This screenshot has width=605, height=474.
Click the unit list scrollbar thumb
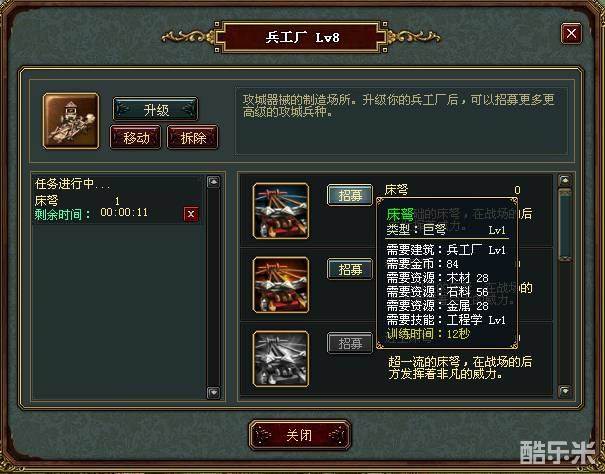point(565,224)
